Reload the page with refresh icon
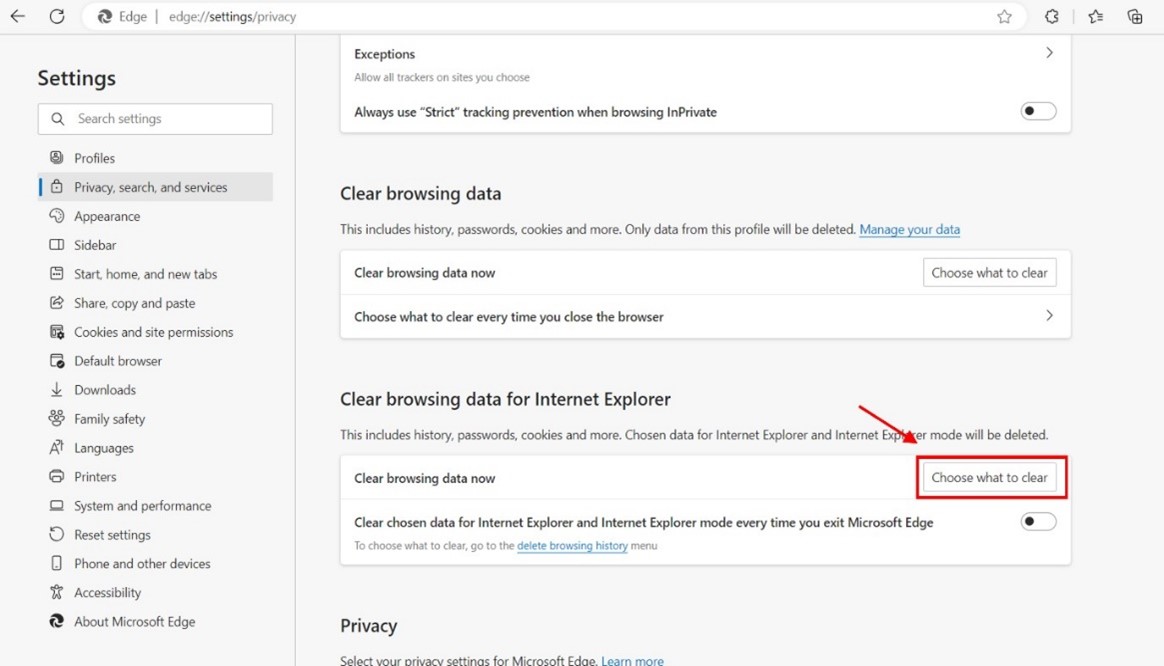Image resolution: width=1164 pixels, height=666 pixels. pyautogui.click(x=57, y=16)
